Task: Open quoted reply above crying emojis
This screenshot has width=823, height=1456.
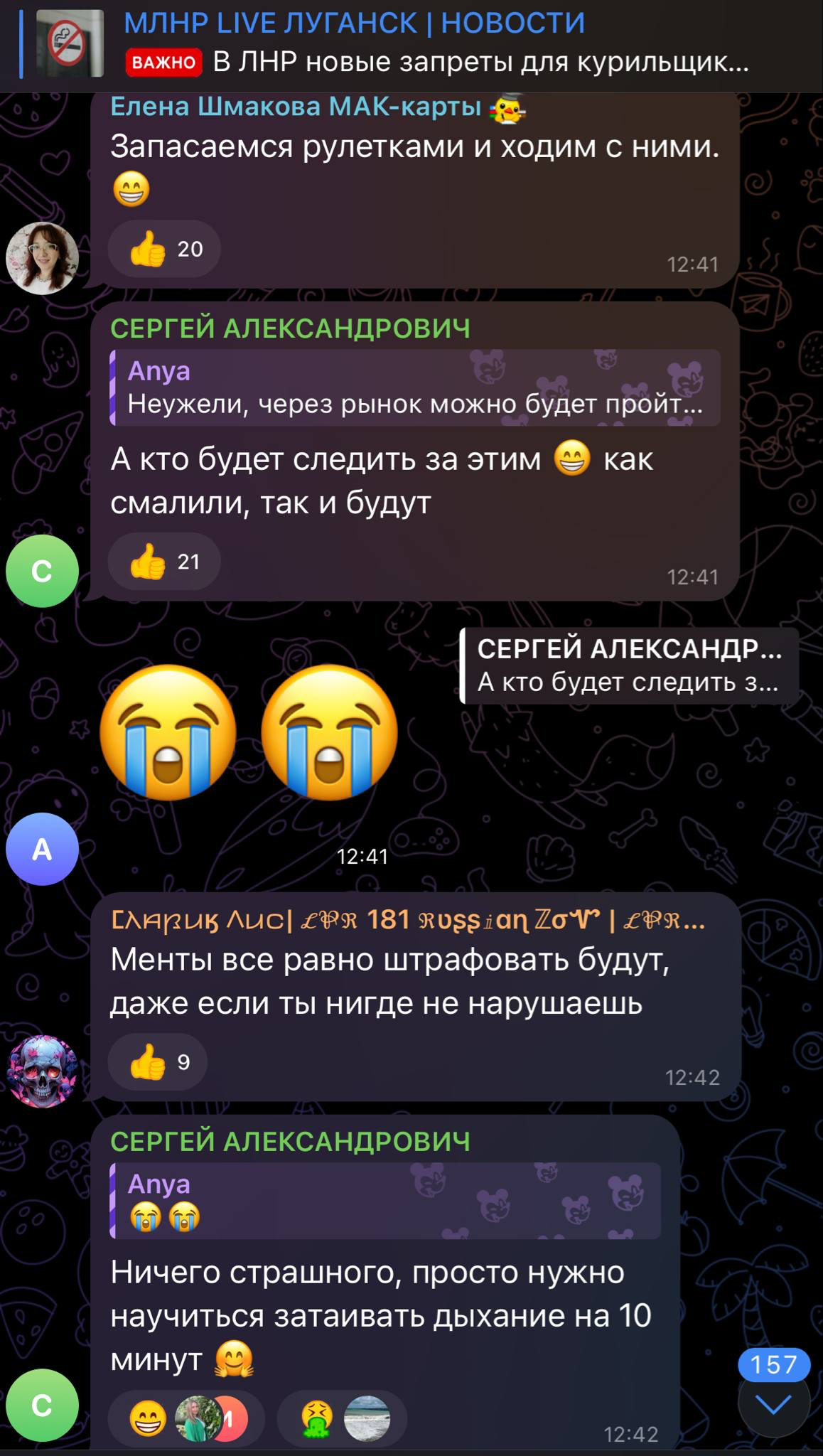Action: [x=630, y=666]
